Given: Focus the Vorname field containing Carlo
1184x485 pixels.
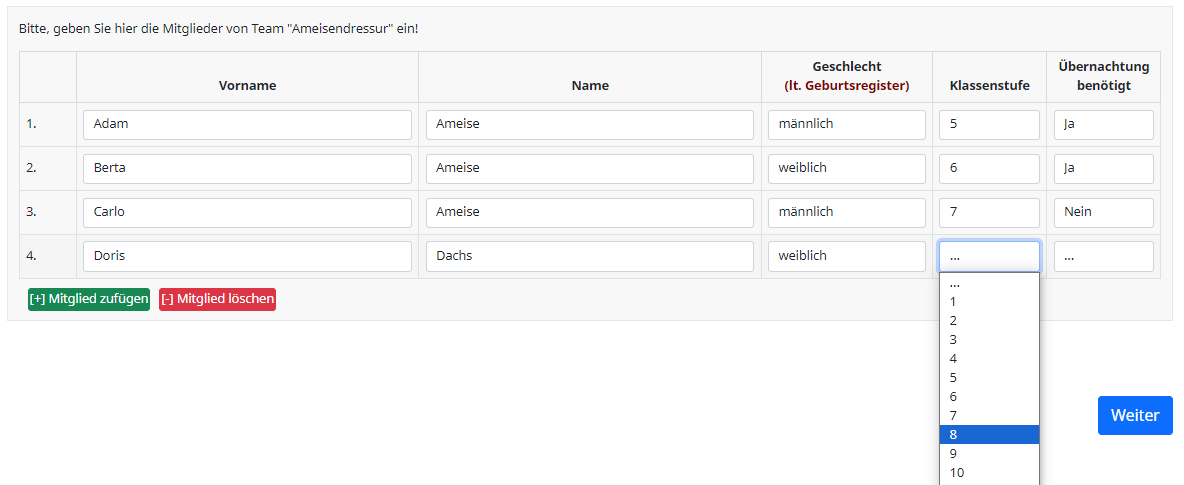Looking at the screenshot, I should pos(247,212).
